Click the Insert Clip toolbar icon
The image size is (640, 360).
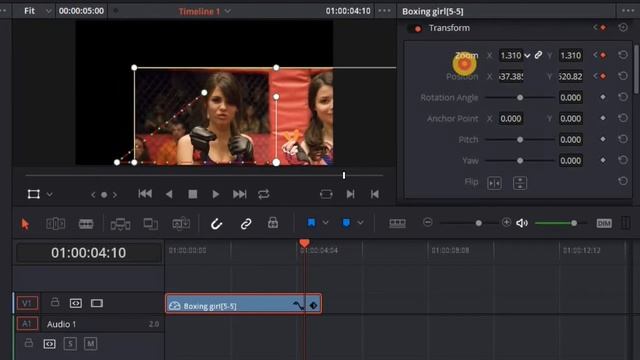click(120, 224)
